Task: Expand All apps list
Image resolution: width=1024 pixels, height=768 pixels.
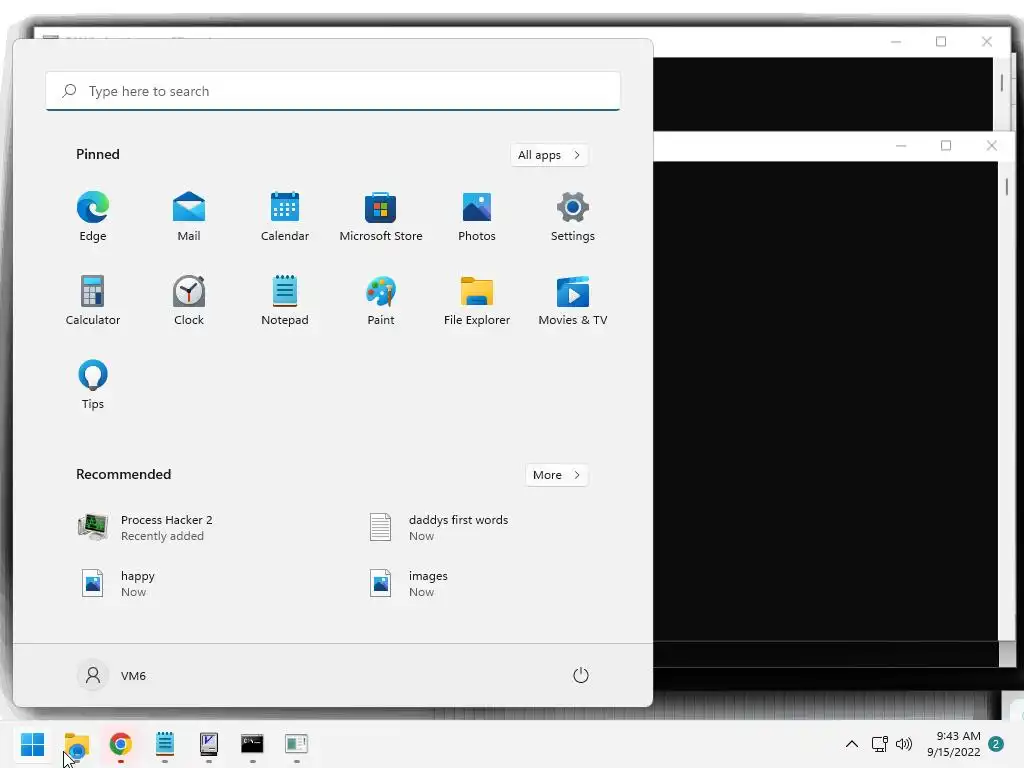Action: [x=549, y=155]
